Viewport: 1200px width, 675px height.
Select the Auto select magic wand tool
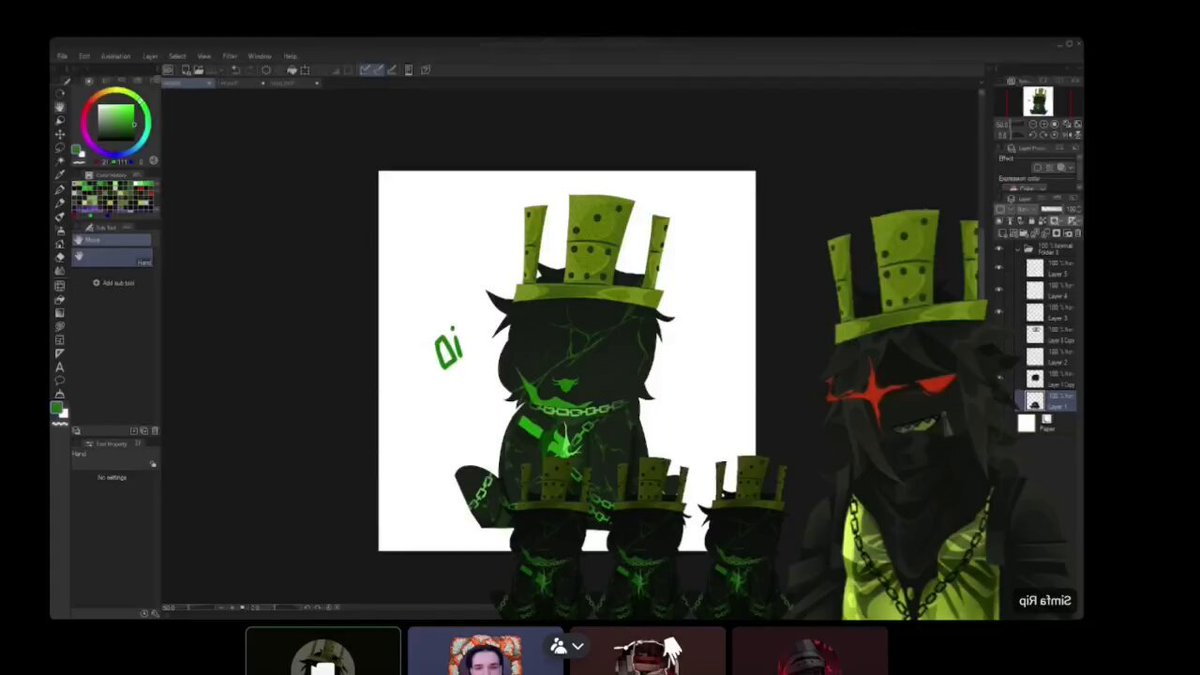coord(60,160)
